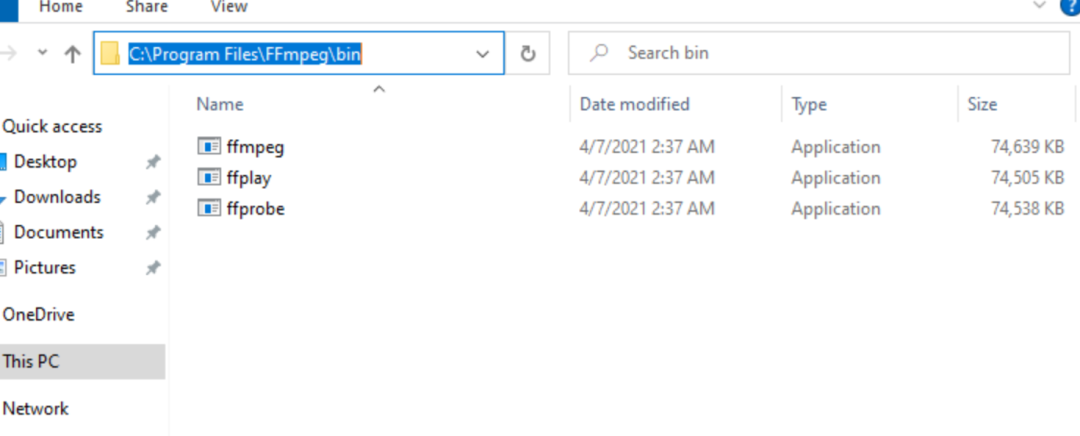Click in the Search bin field
1080x436 pixels.
pyautogui.click(x=818, y=53)
